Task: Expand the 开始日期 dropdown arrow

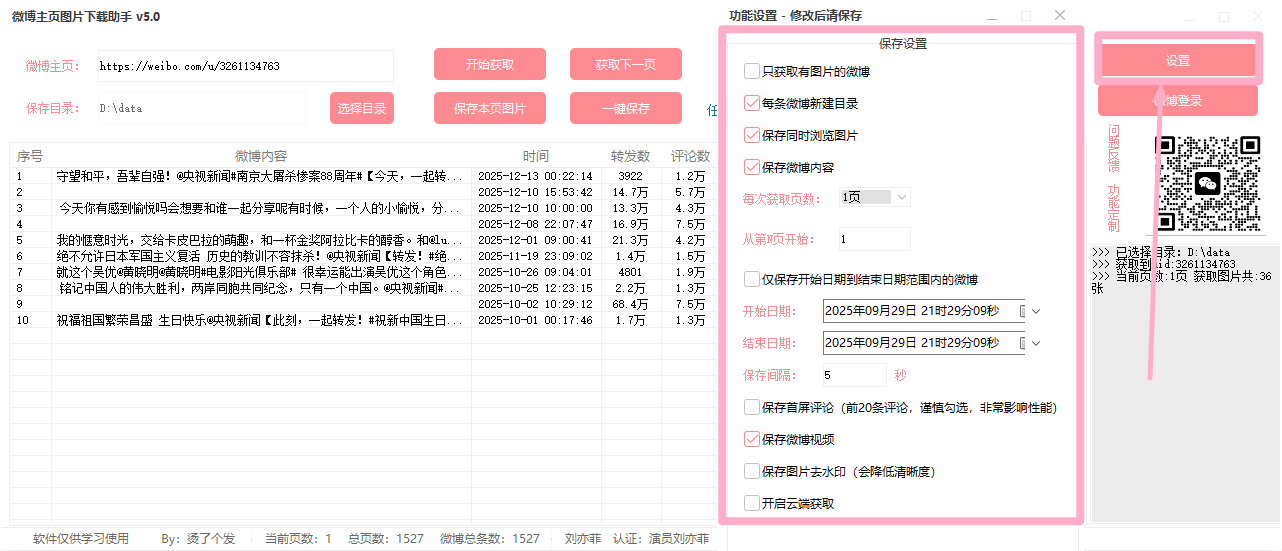Action: coord(1036,311)
